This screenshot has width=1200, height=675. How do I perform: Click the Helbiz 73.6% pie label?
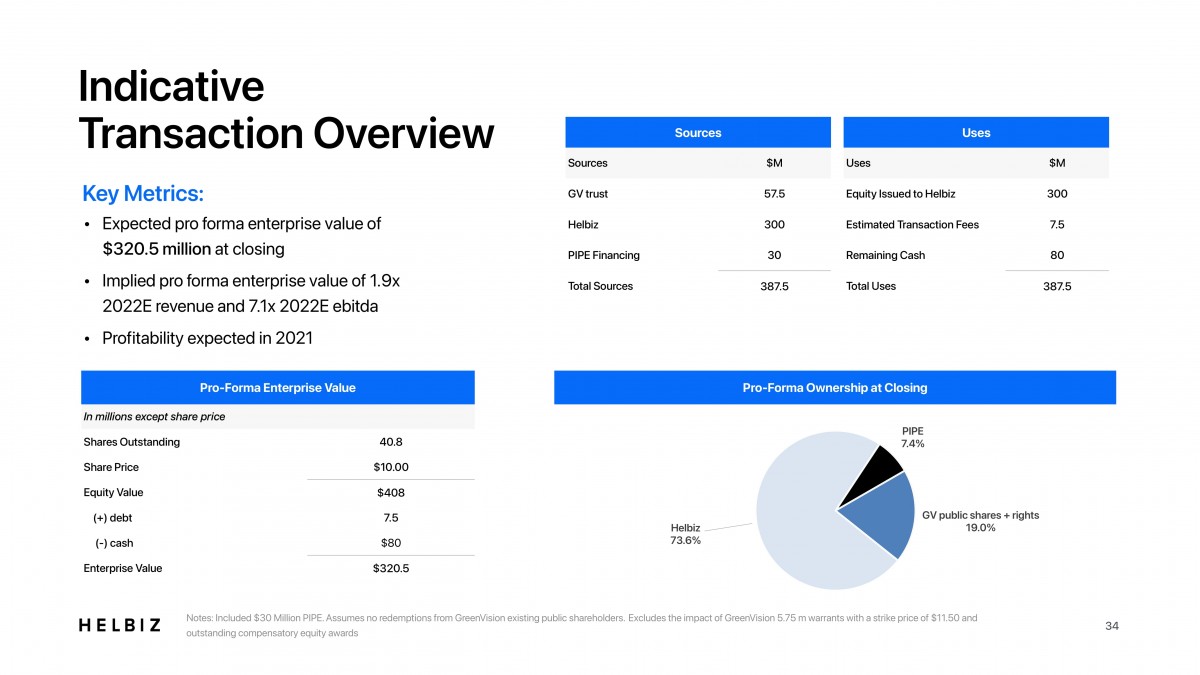tap(685, 534)
